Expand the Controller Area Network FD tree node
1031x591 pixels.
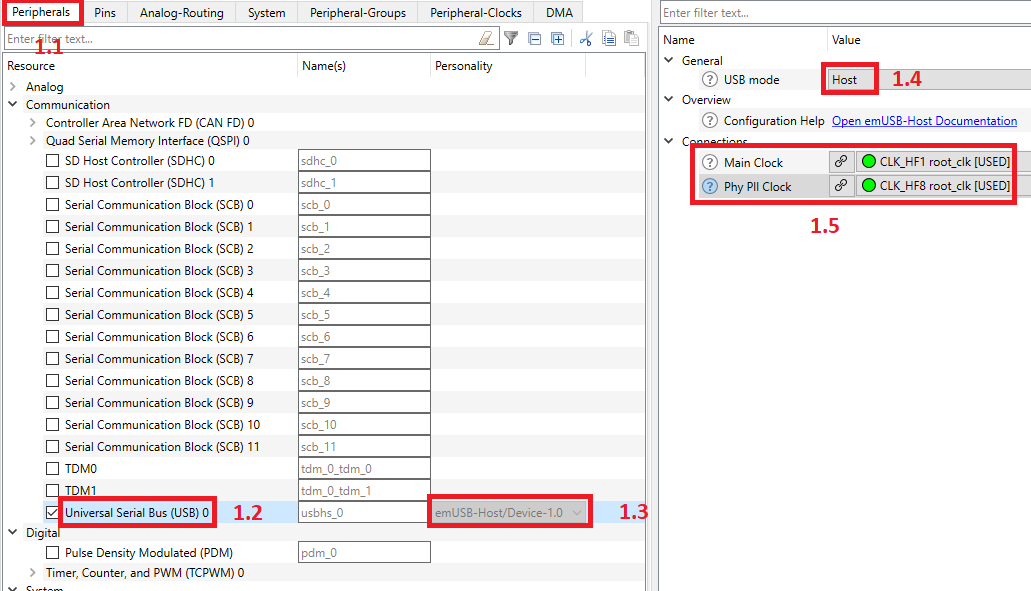coord(33,123)
